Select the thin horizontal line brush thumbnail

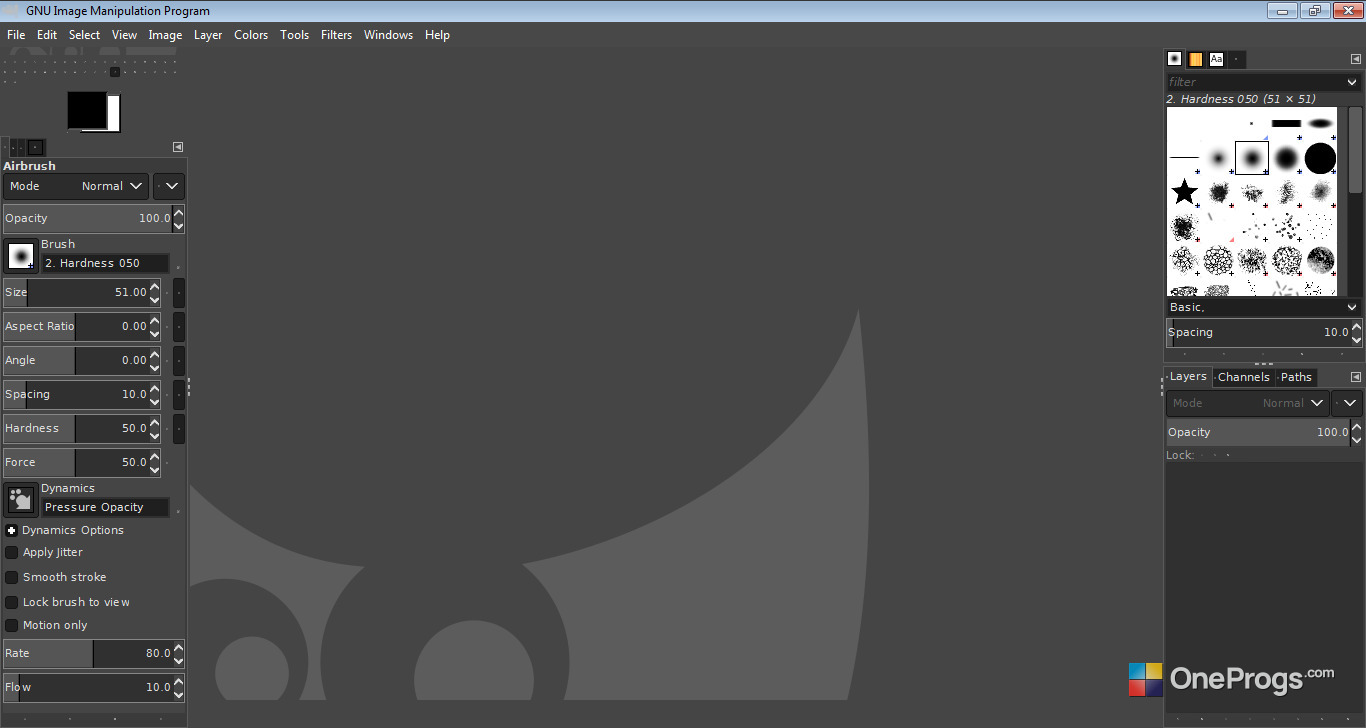(x=1184, y=158)
